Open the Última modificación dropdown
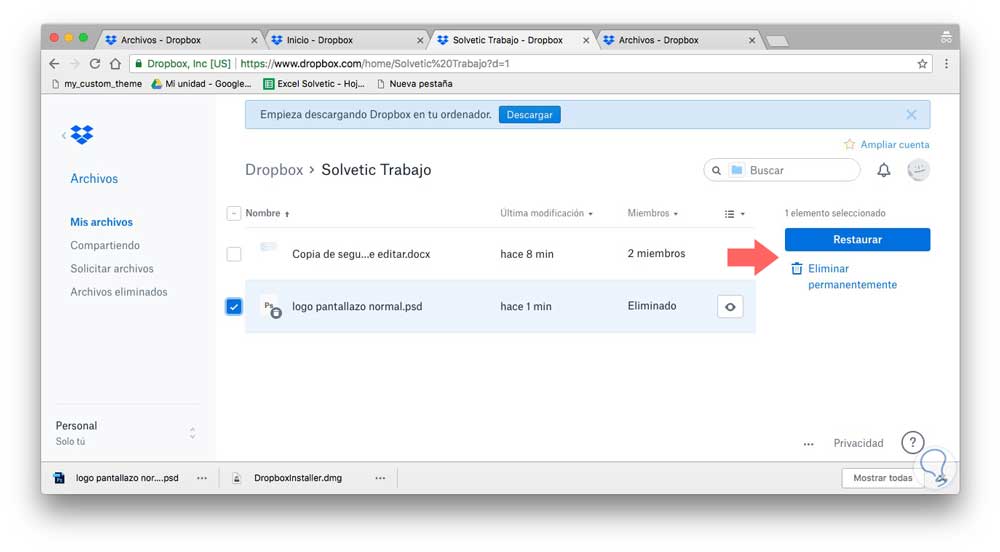 point(546,213)
